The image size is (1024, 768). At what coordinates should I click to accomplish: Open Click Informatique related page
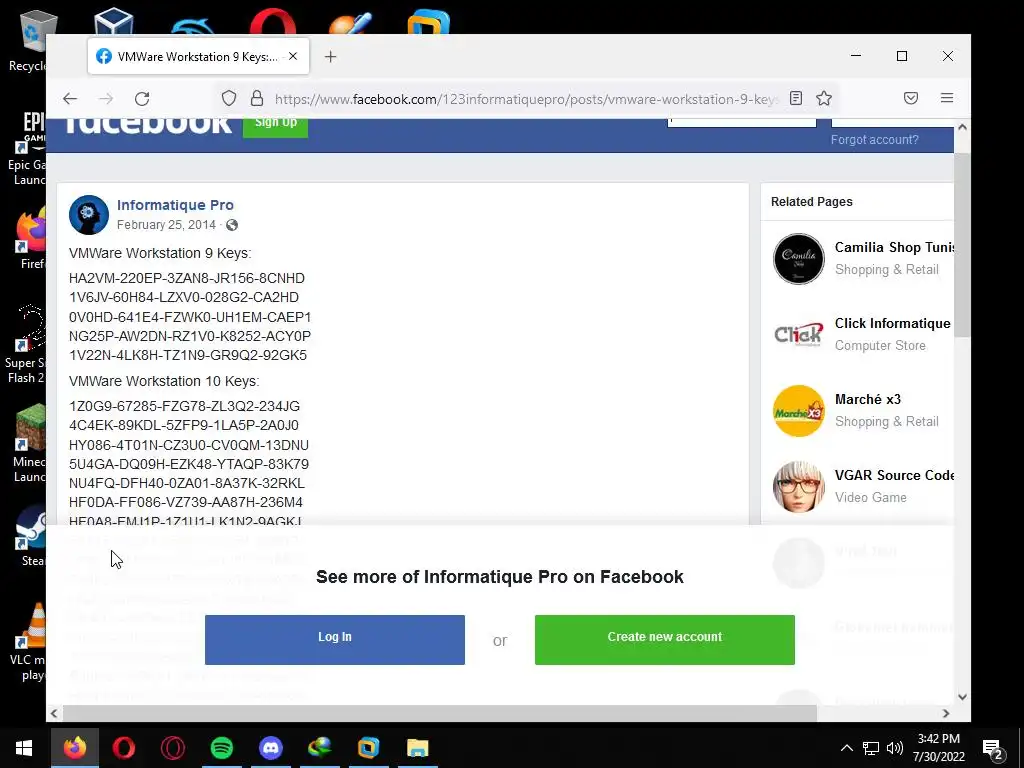point(893,323)
